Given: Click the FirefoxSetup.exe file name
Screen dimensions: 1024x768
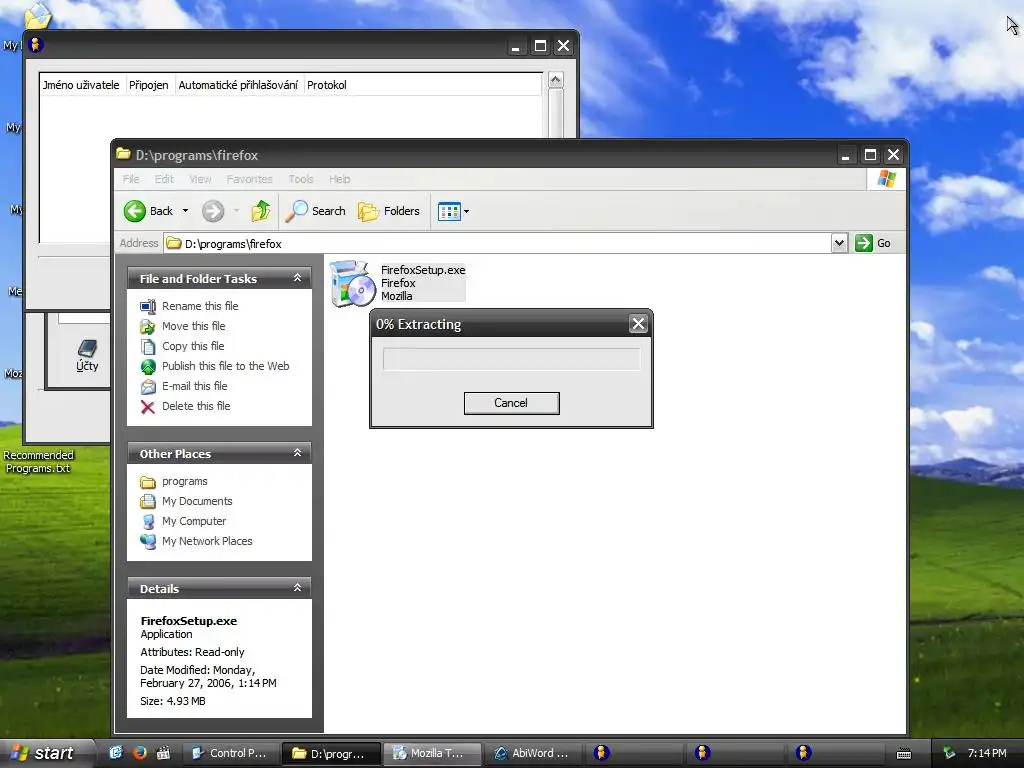Looking at the screenshot, I should click(423, 270).
